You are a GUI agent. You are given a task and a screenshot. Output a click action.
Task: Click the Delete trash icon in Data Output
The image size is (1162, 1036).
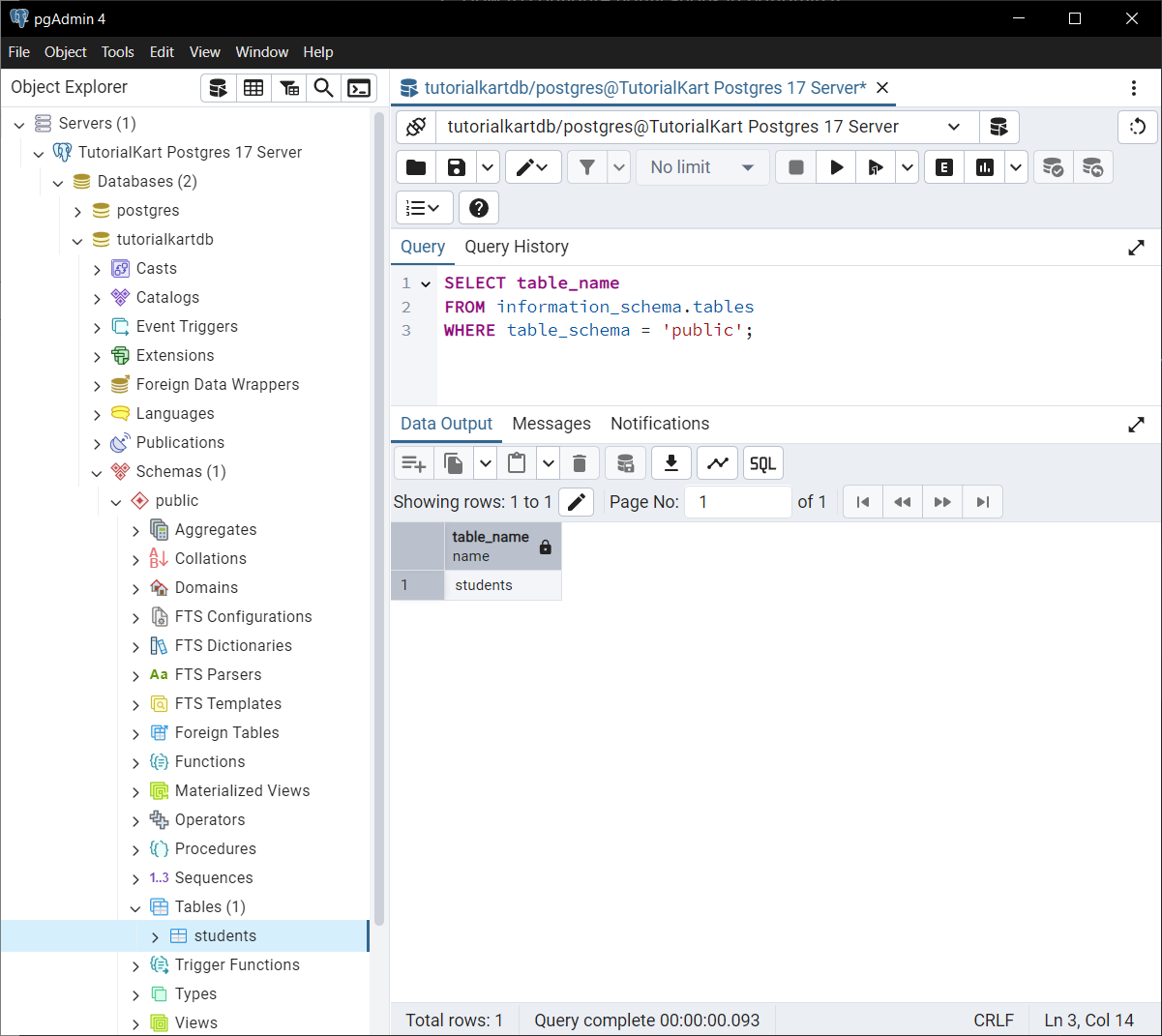click(x=580, y=463)
